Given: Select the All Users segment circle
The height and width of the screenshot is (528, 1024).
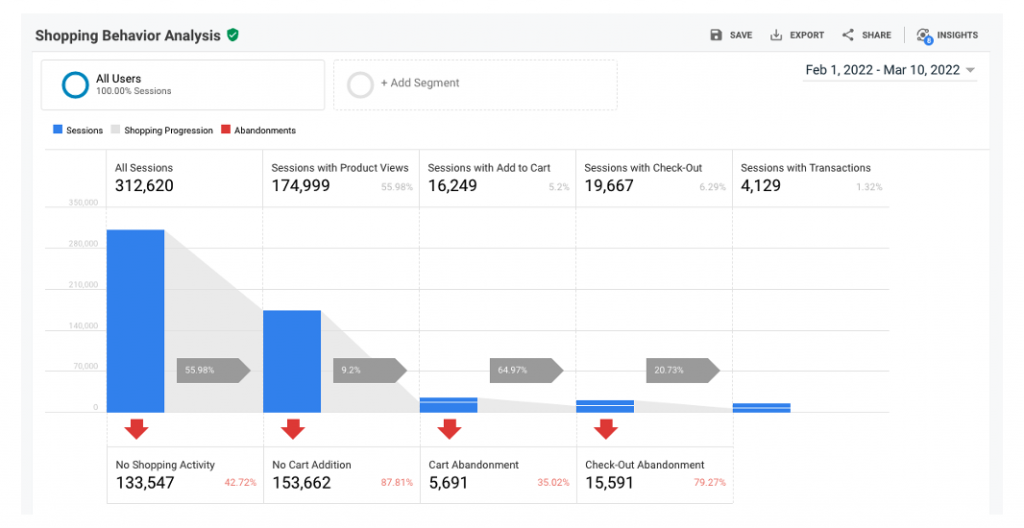Looking at the screenshot, I should (75, 85).
